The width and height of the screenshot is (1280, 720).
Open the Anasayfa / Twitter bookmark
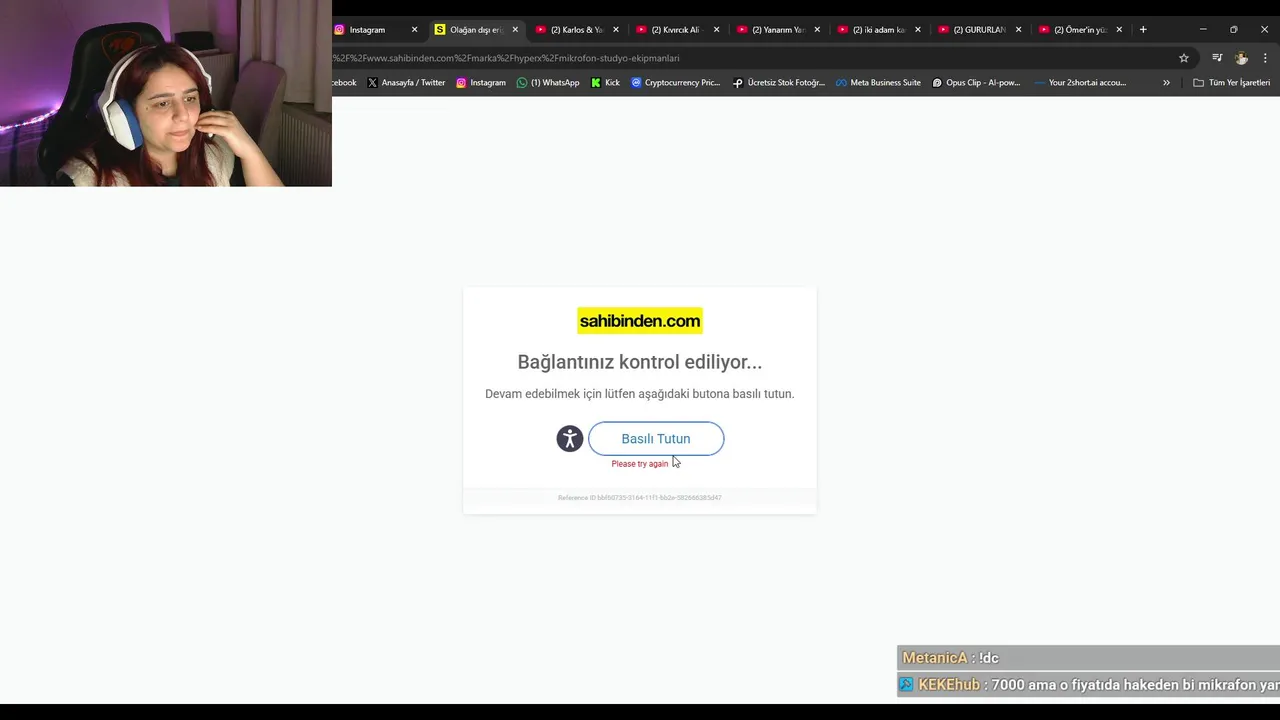(406, 83)
